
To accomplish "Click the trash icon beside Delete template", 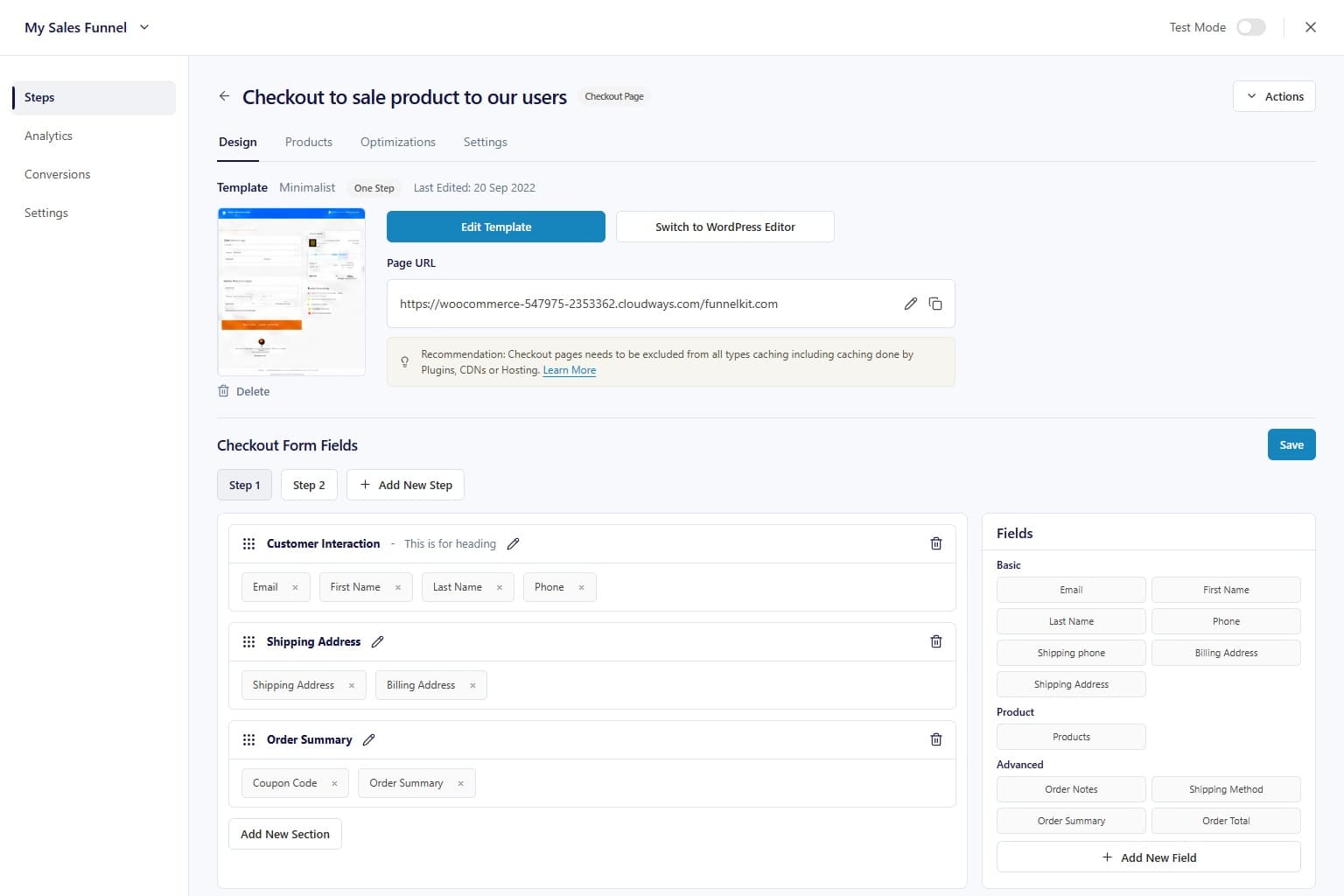I will click(223, 391).
